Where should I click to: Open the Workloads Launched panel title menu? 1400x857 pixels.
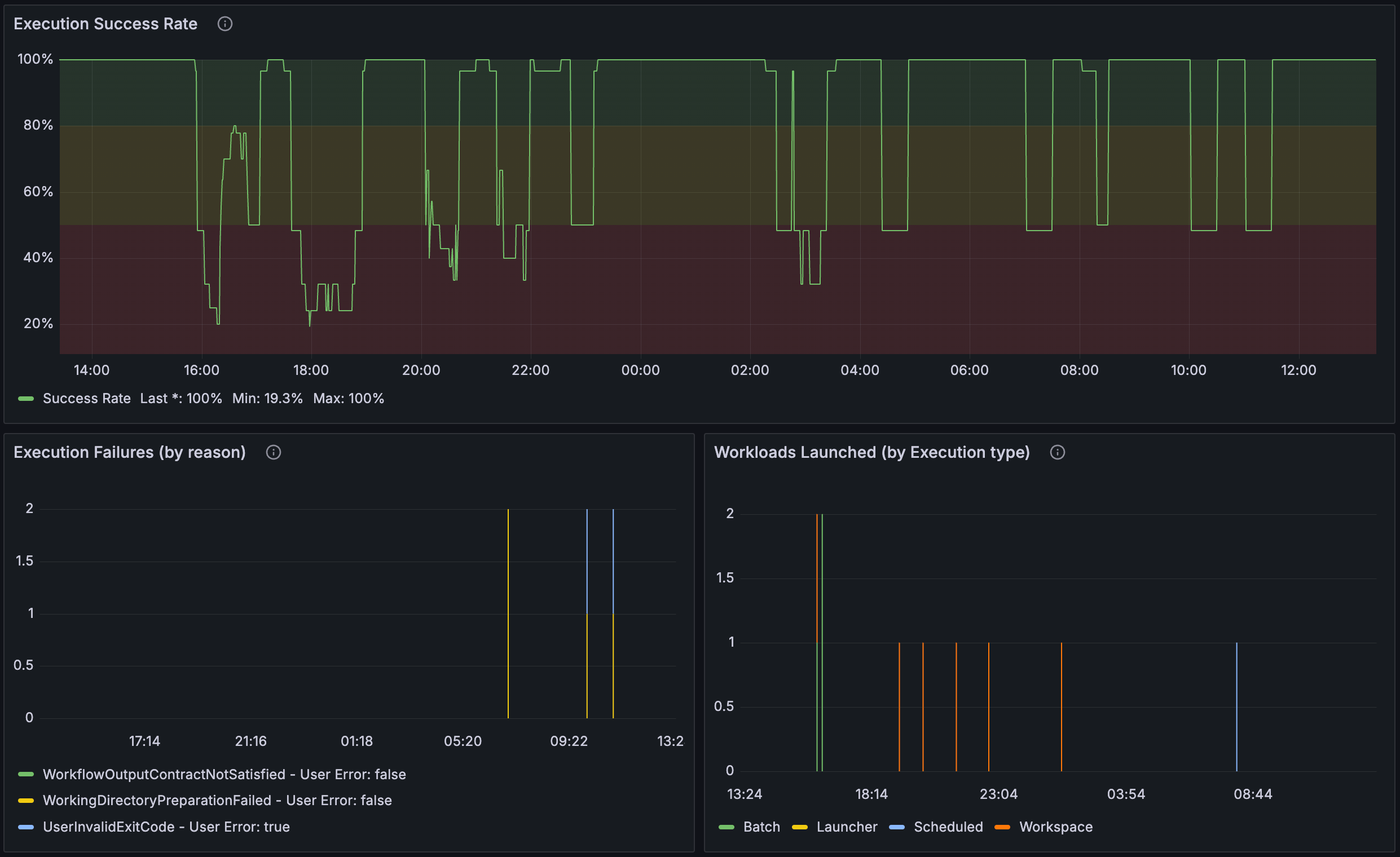871,452
